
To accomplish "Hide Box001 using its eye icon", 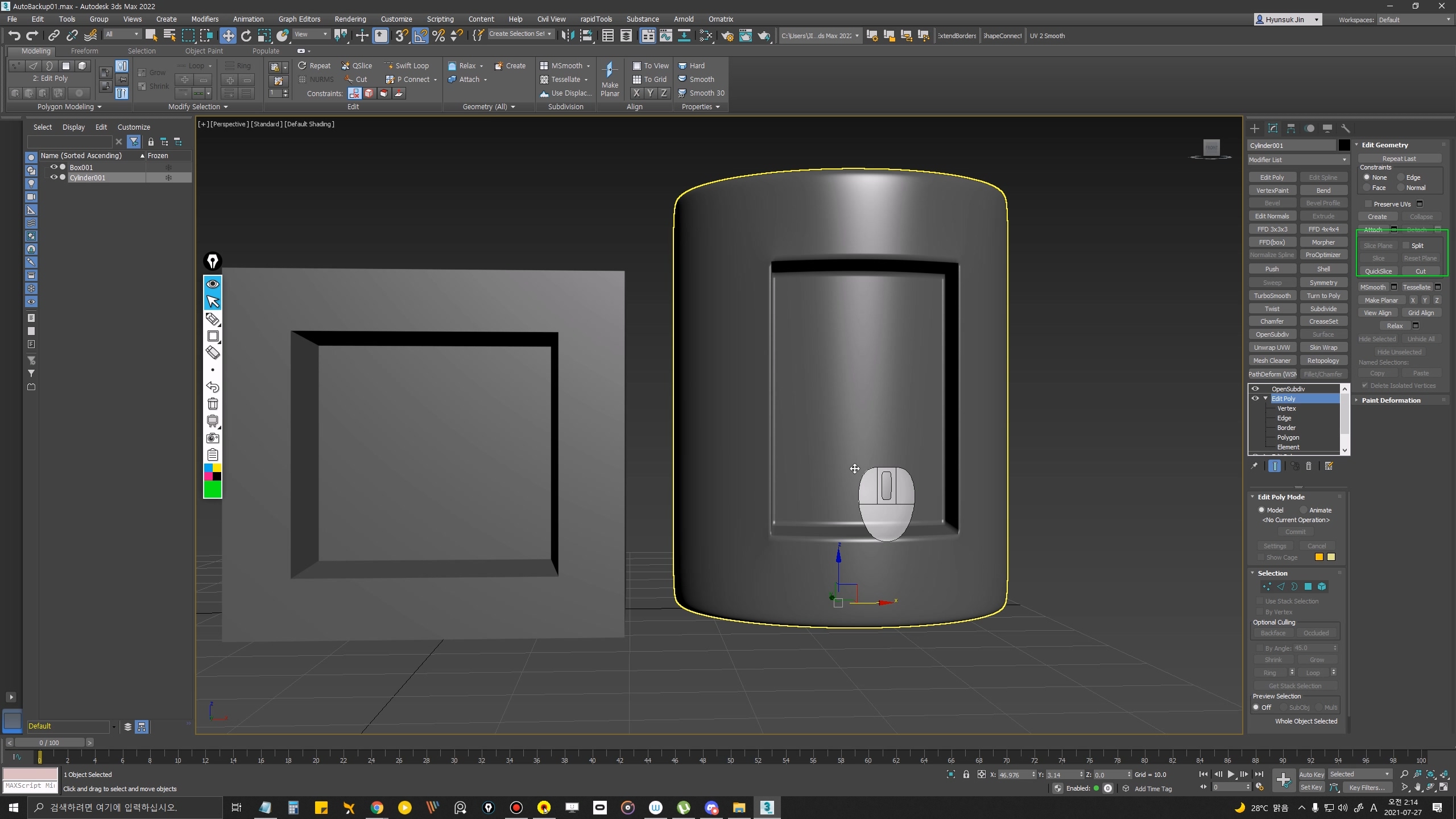I will tap(54, 167).
